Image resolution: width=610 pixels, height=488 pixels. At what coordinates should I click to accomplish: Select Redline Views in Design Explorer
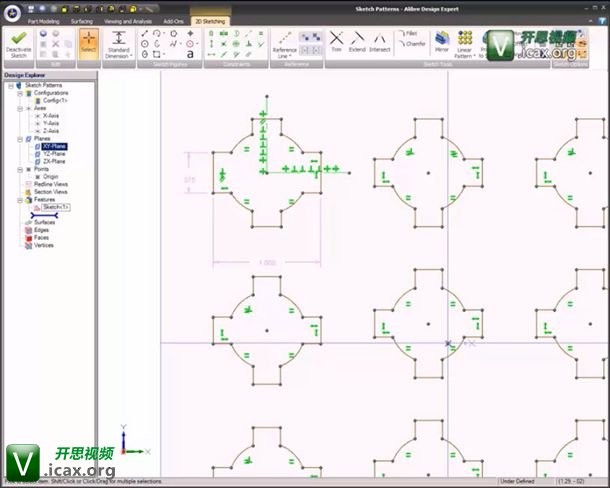[x=51, y=184]
